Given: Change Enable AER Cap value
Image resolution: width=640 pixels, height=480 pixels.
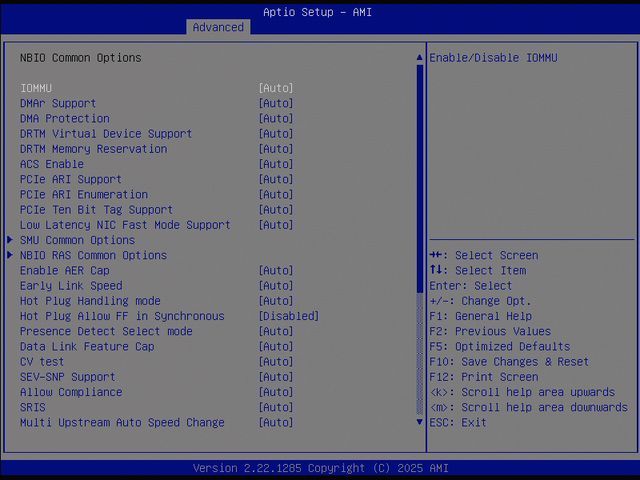Looking at the screenshot, I should [276, 270].
